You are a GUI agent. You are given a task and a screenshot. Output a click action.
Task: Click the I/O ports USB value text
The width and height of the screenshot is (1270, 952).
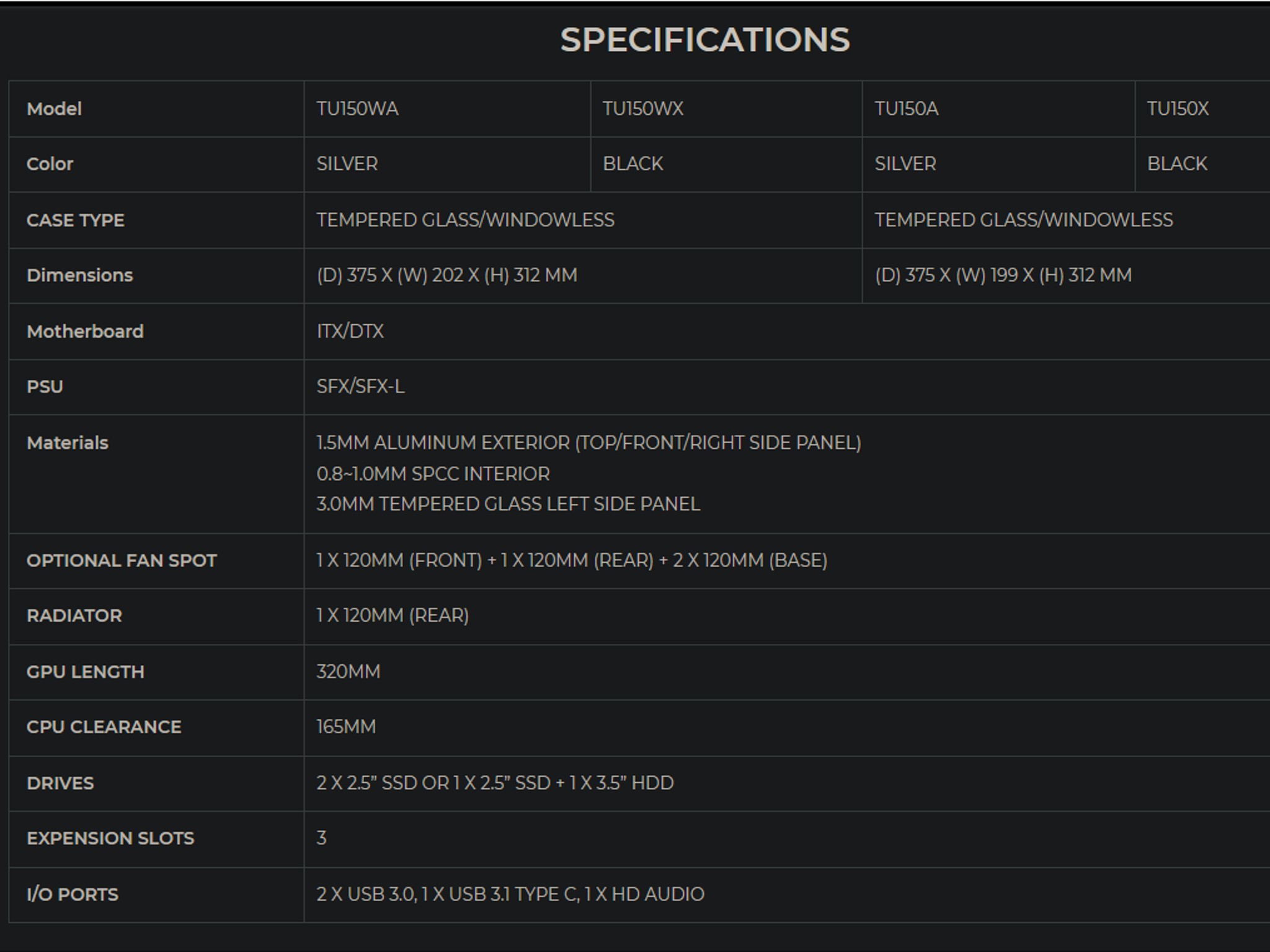click(x=510, y=894)
